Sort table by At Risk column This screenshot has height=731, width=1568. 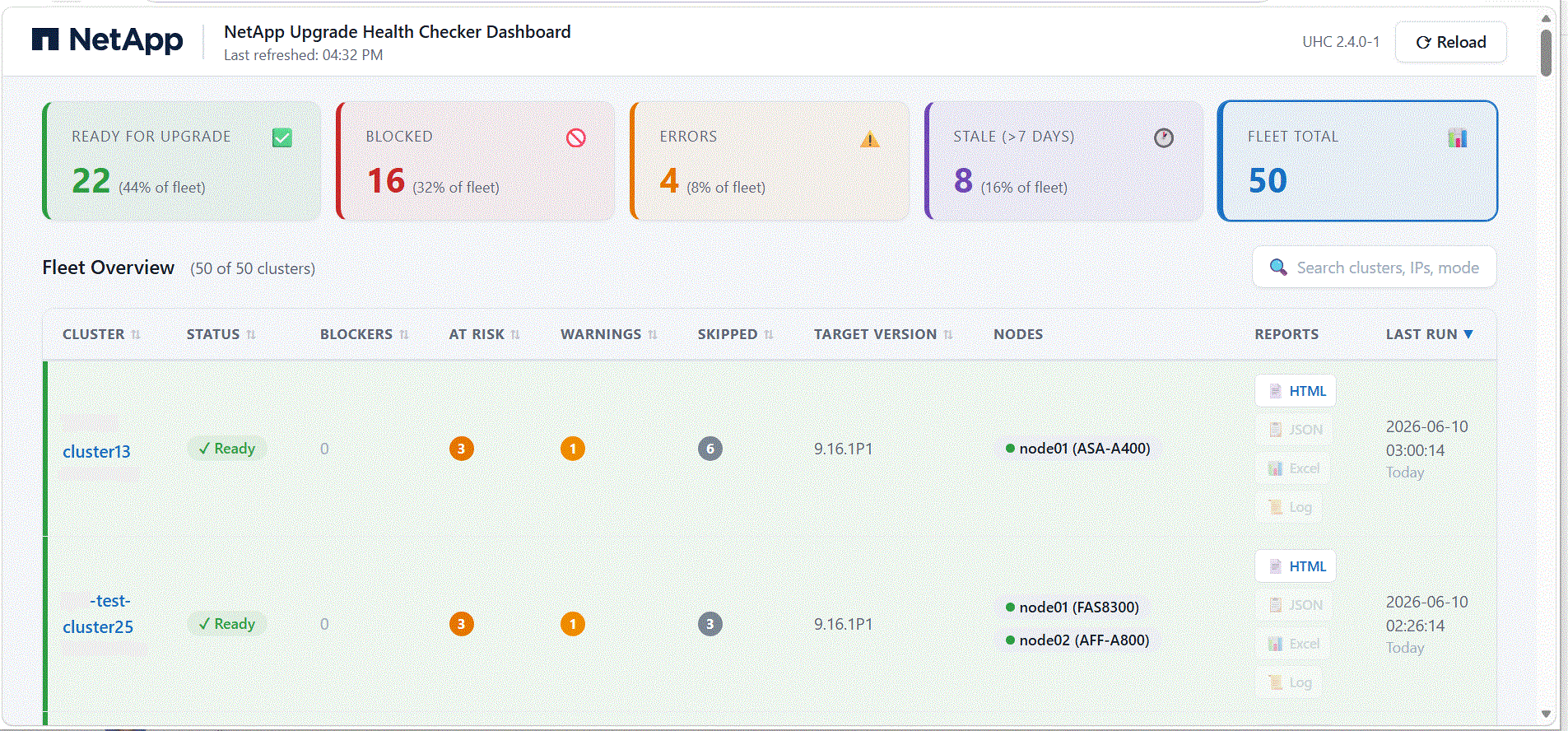point(484,334)
